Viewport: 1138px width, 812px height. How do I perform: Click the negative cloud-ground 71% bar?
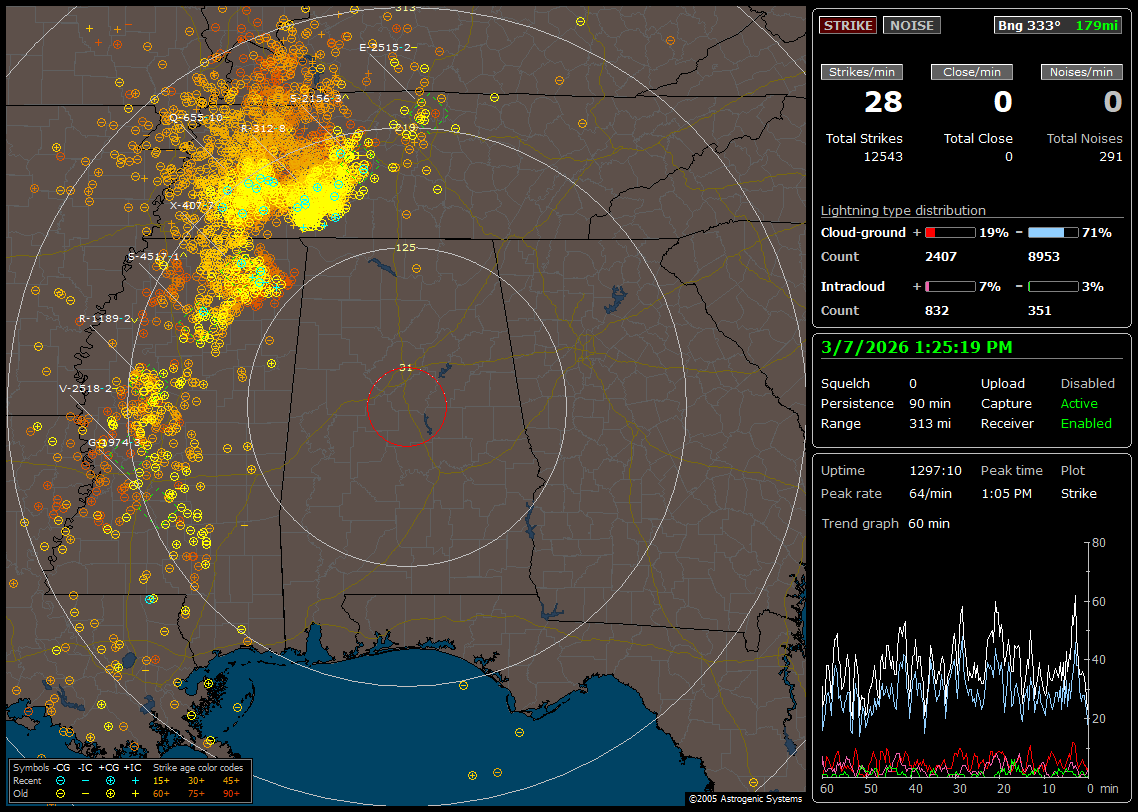point(1053,232)
